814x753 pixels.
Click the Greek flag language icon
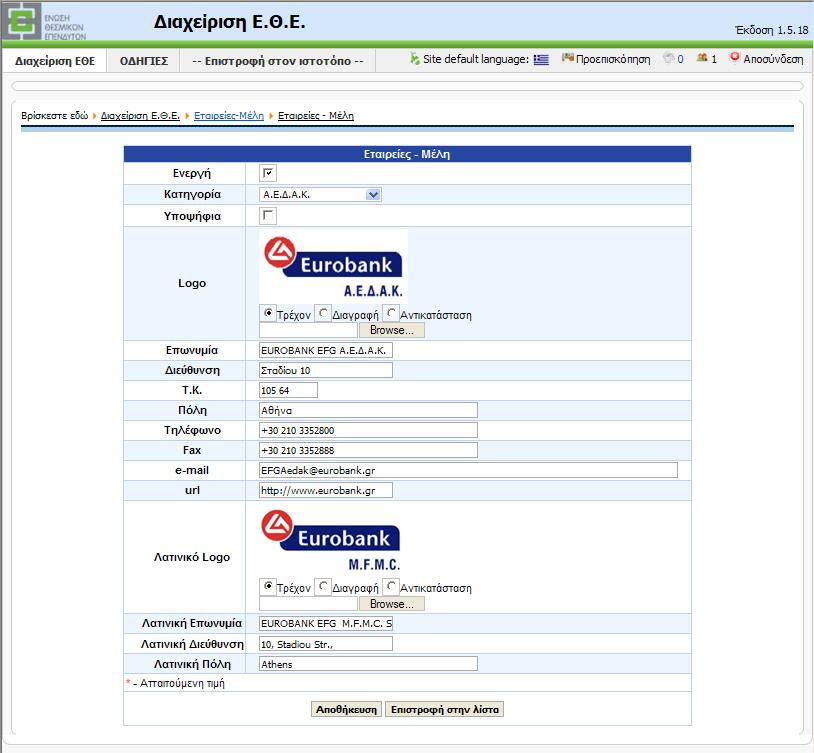[x=541, y=60]
